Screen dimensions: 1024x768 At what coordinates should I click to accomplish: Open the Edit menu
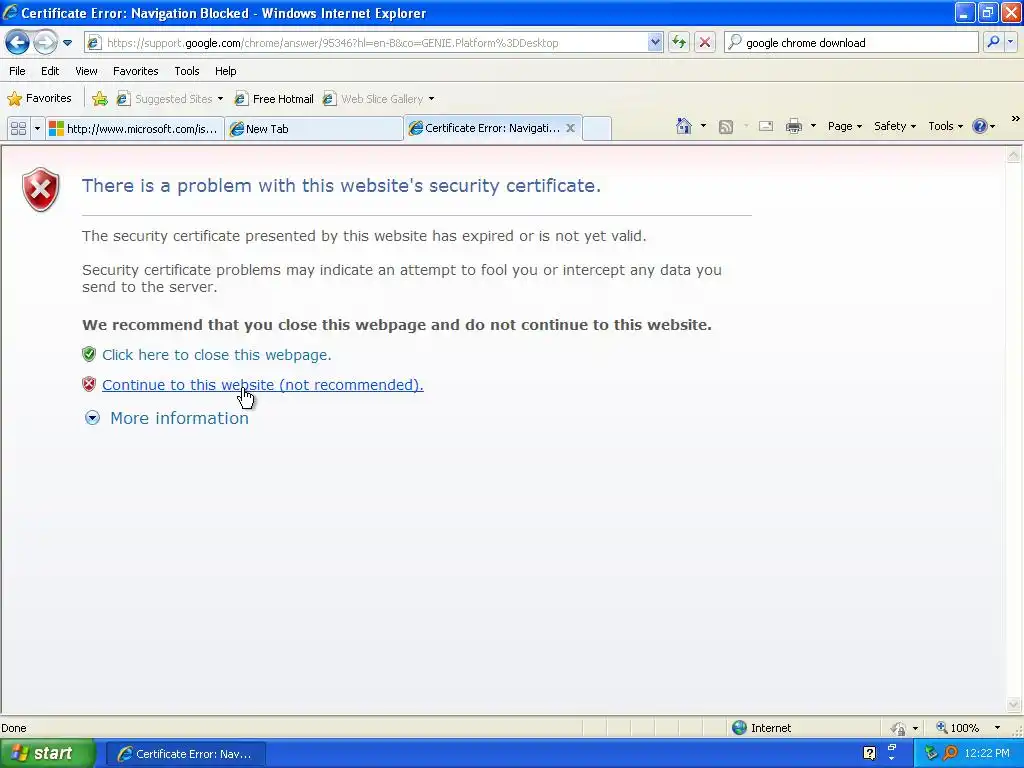pos(50,71)
